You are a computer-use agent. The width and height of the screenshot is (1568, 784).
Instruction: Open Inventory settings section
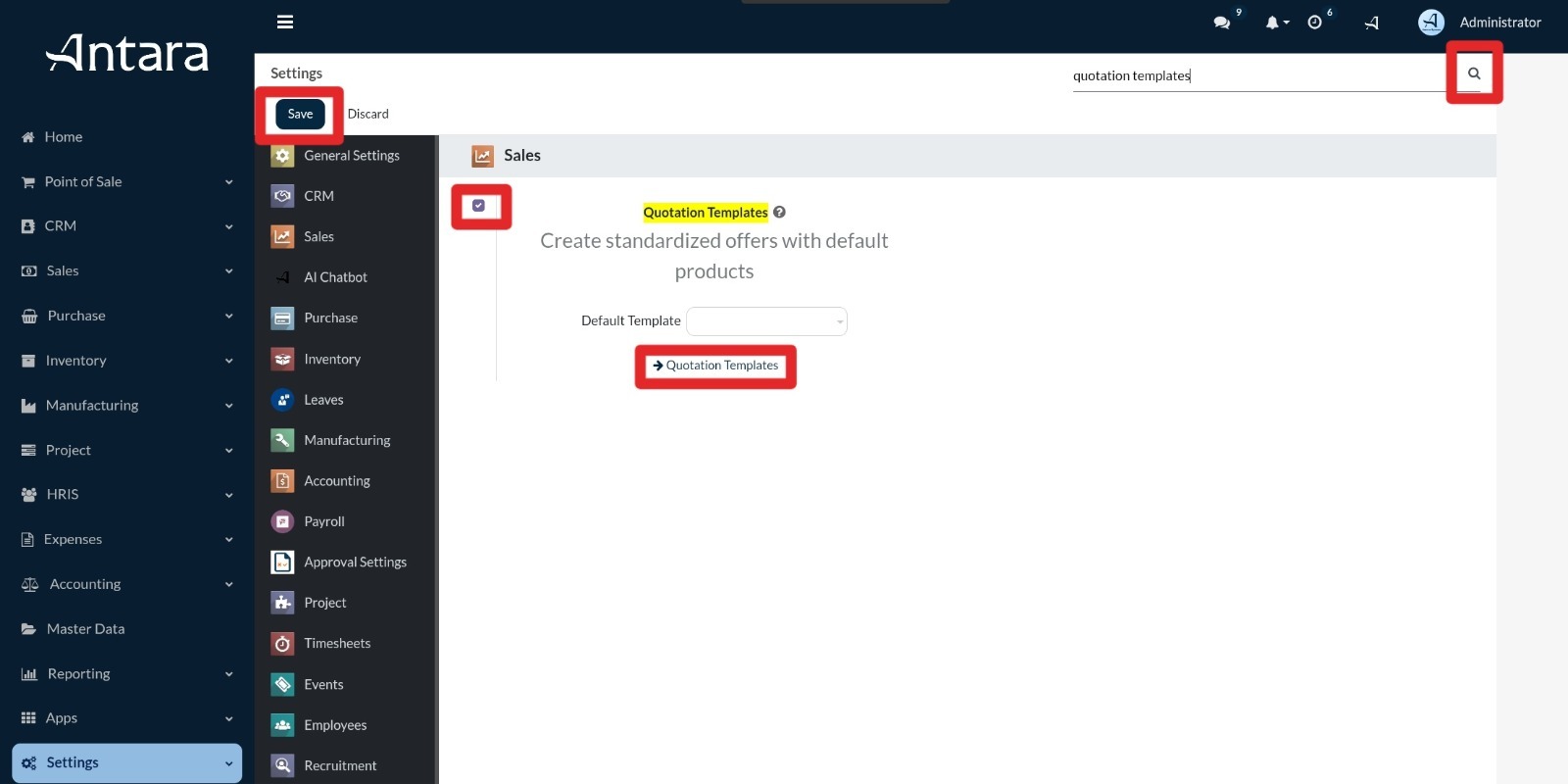point(316,359)
